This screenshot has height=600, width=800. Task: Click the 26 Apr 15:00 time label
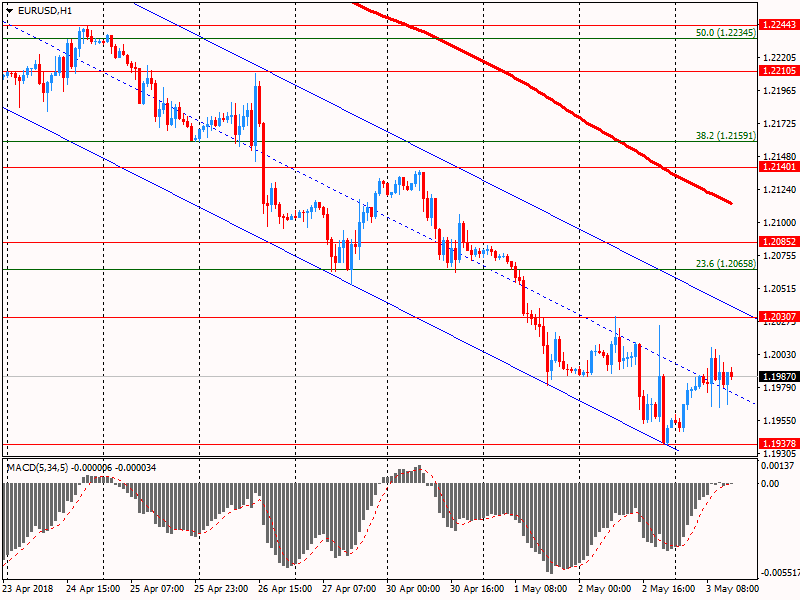pyautogui.click(x=286, y=589)
